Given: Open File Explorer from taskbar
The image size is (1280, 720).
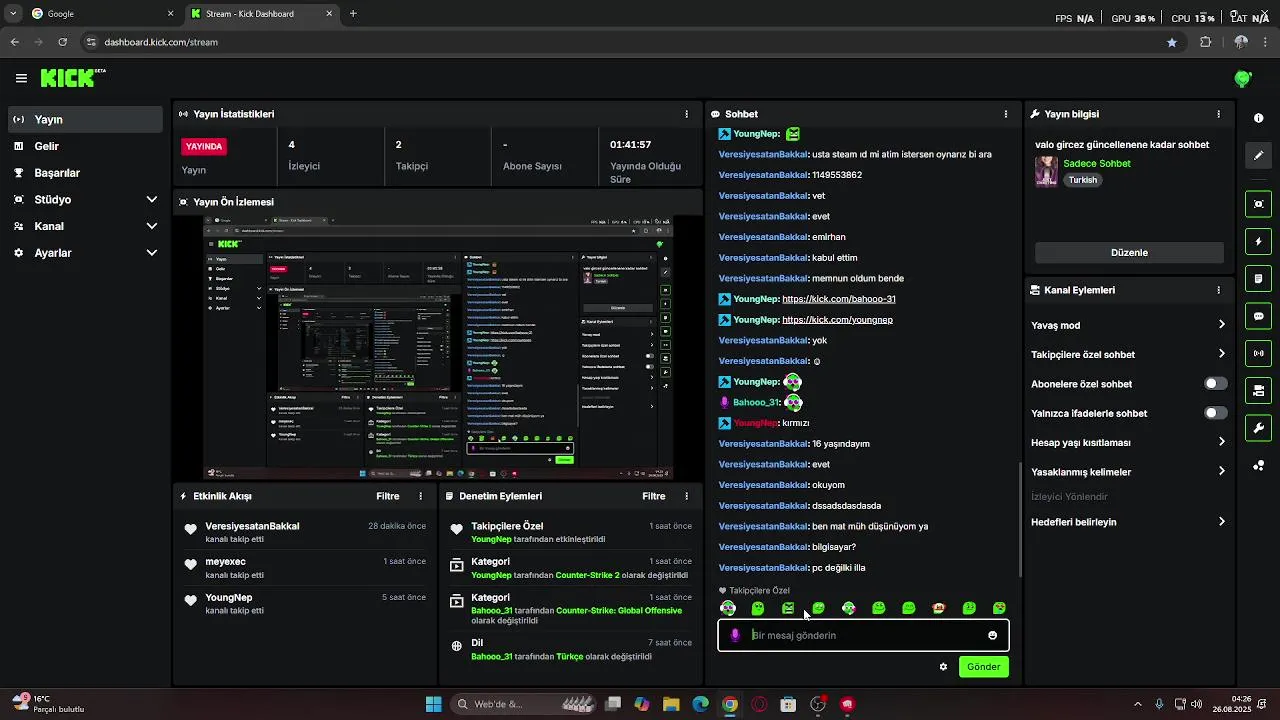Looking at the screenshot, I should coord(671,704).
